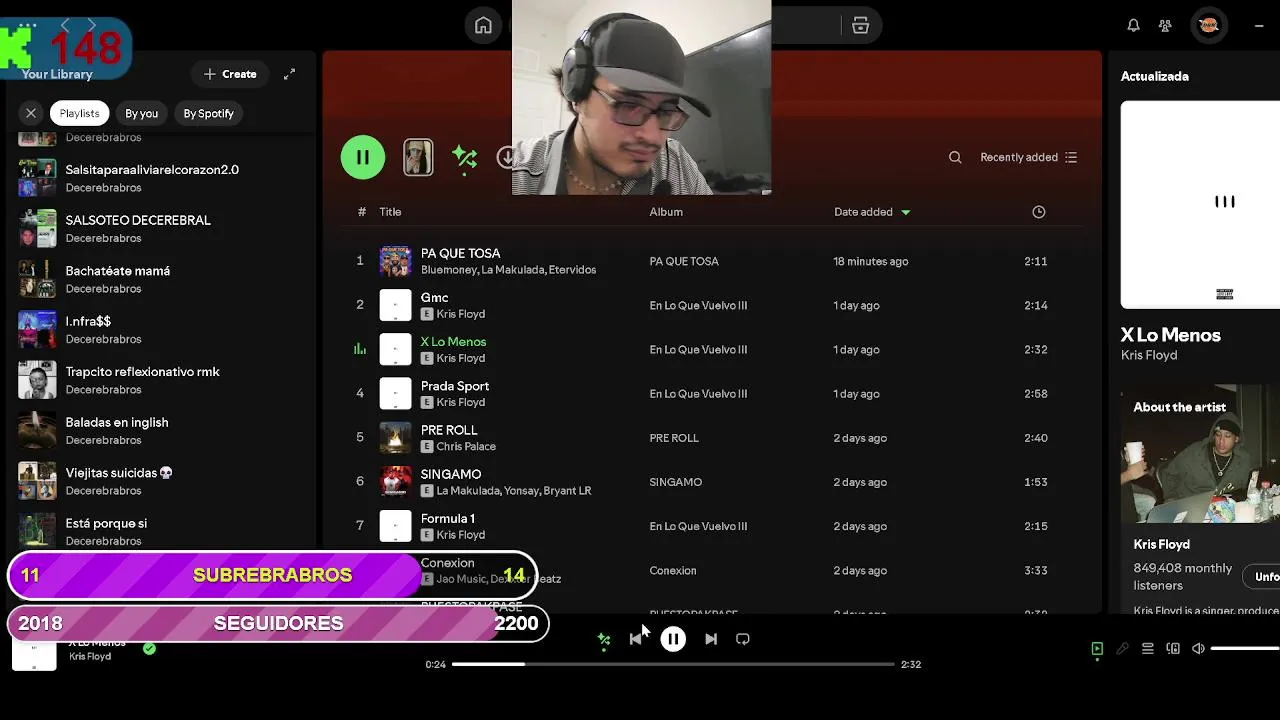Sort by the duration clock icon
This screenshot has height=720, width=1280.
(1038, 212)
